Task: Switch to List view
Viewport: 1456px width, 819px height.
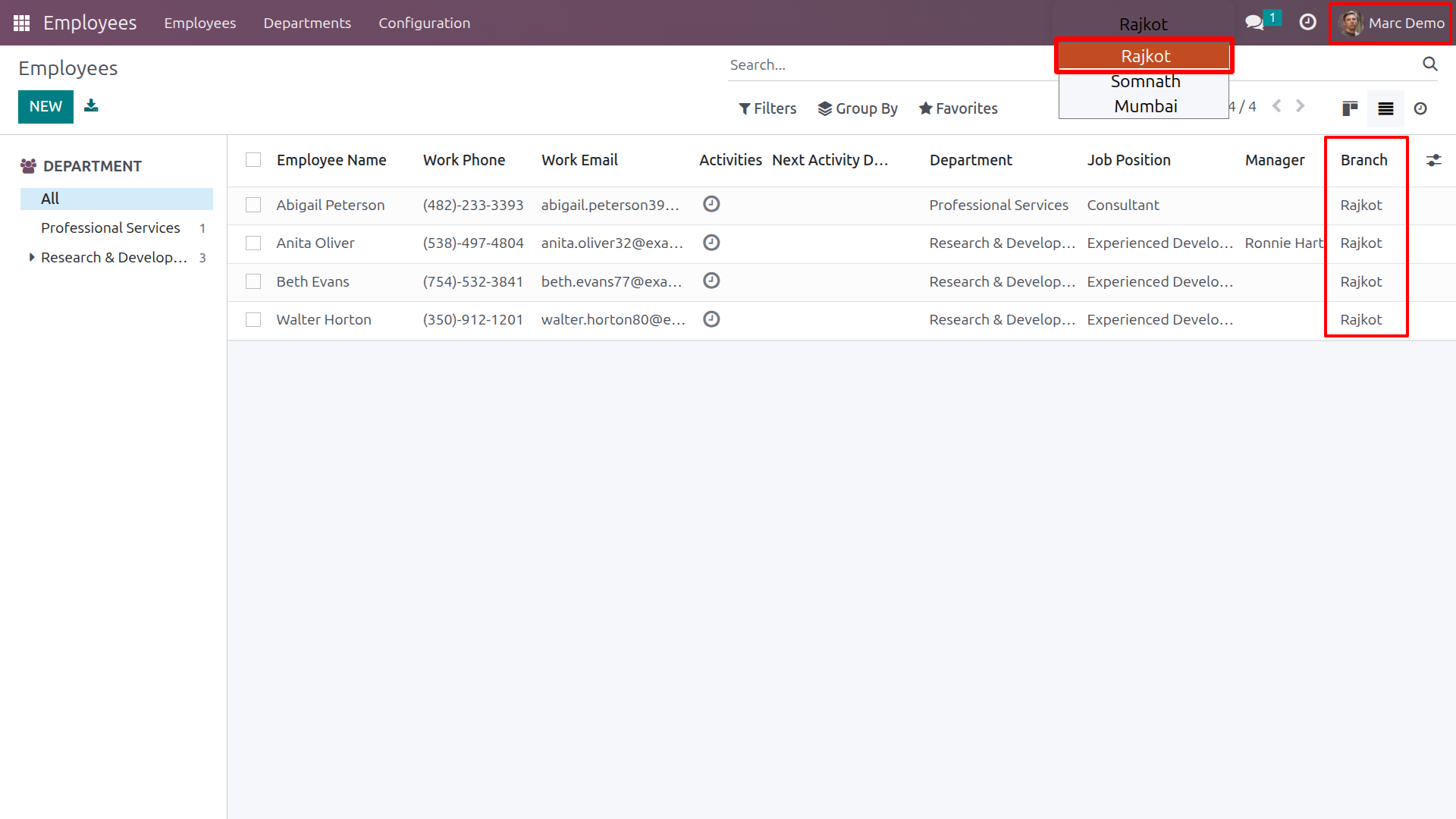Action: pos(1385,108)
